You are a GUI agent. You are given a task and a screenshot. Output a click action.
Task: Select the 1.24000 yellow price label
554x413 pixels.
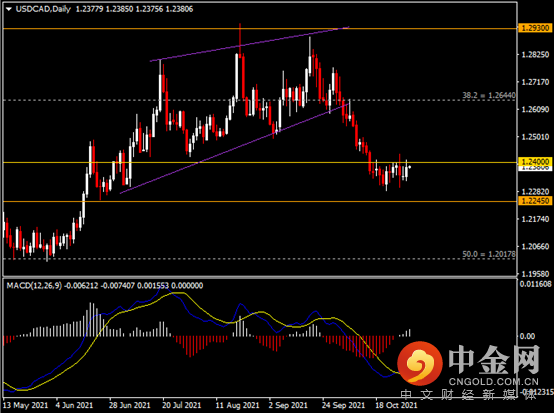535,161
